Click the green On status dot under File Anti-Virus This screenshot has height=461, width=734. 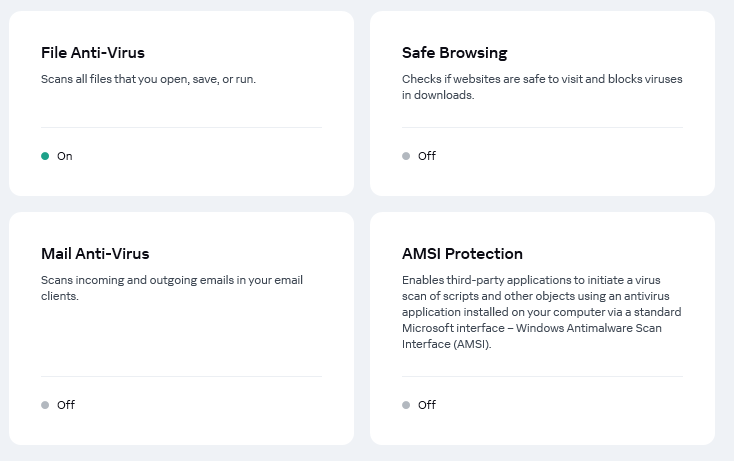(x=45, y=156)
